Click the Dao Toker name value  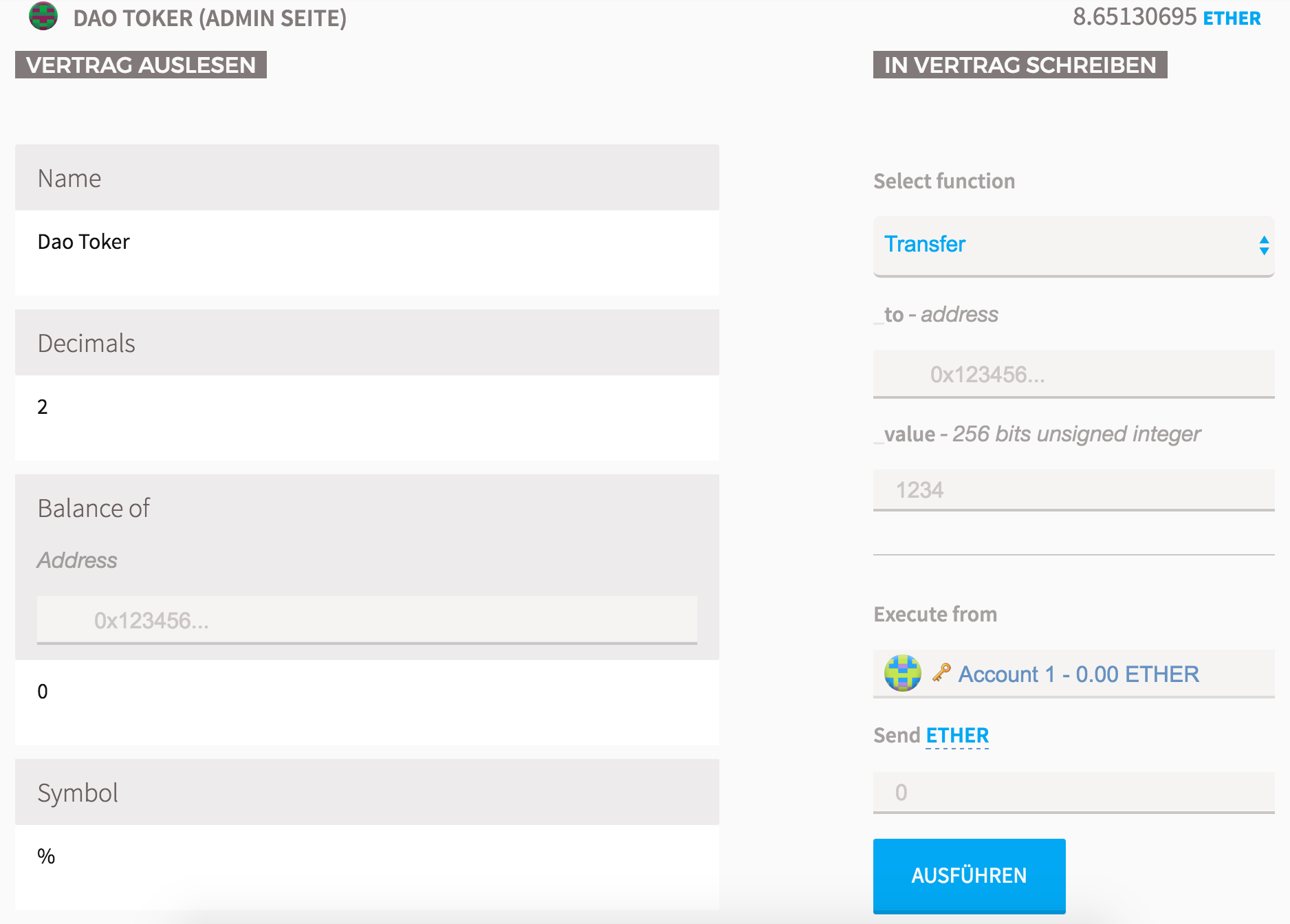coord(83,241)
